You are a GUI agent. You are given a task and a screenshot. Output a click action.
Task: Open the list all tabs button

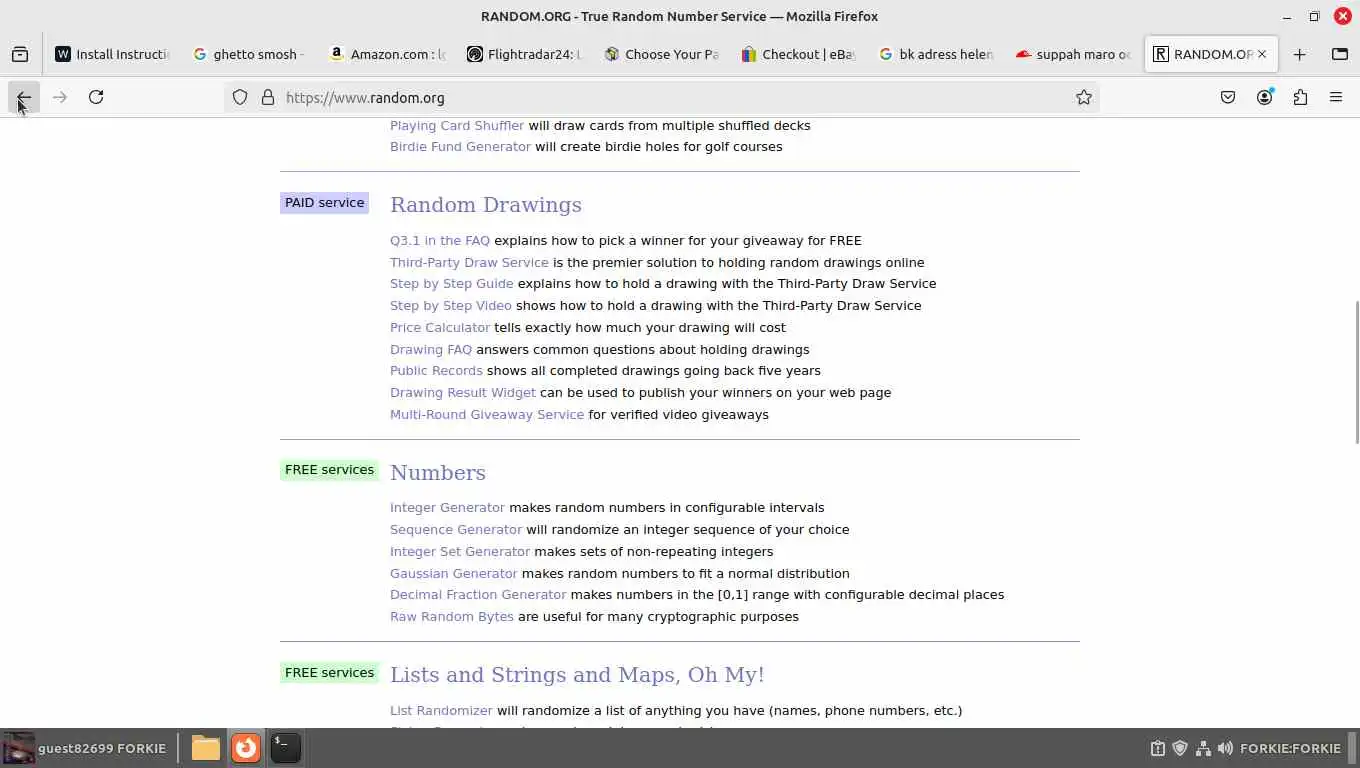click(1340, 54)
